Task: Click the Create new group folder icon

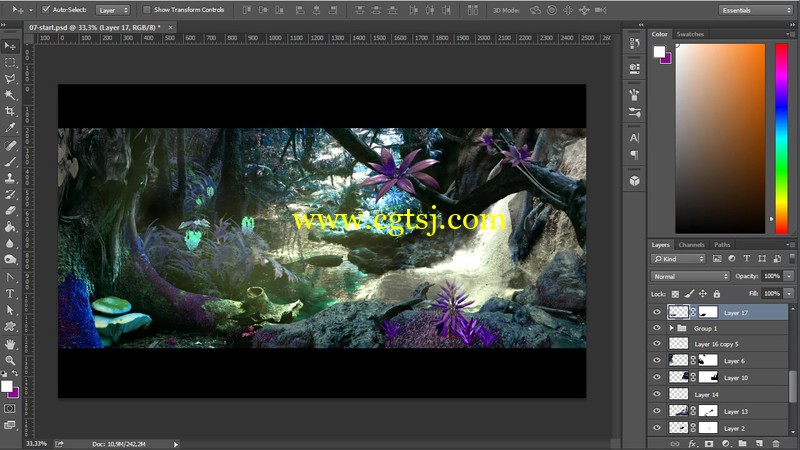Action: [x=742, y=444]
